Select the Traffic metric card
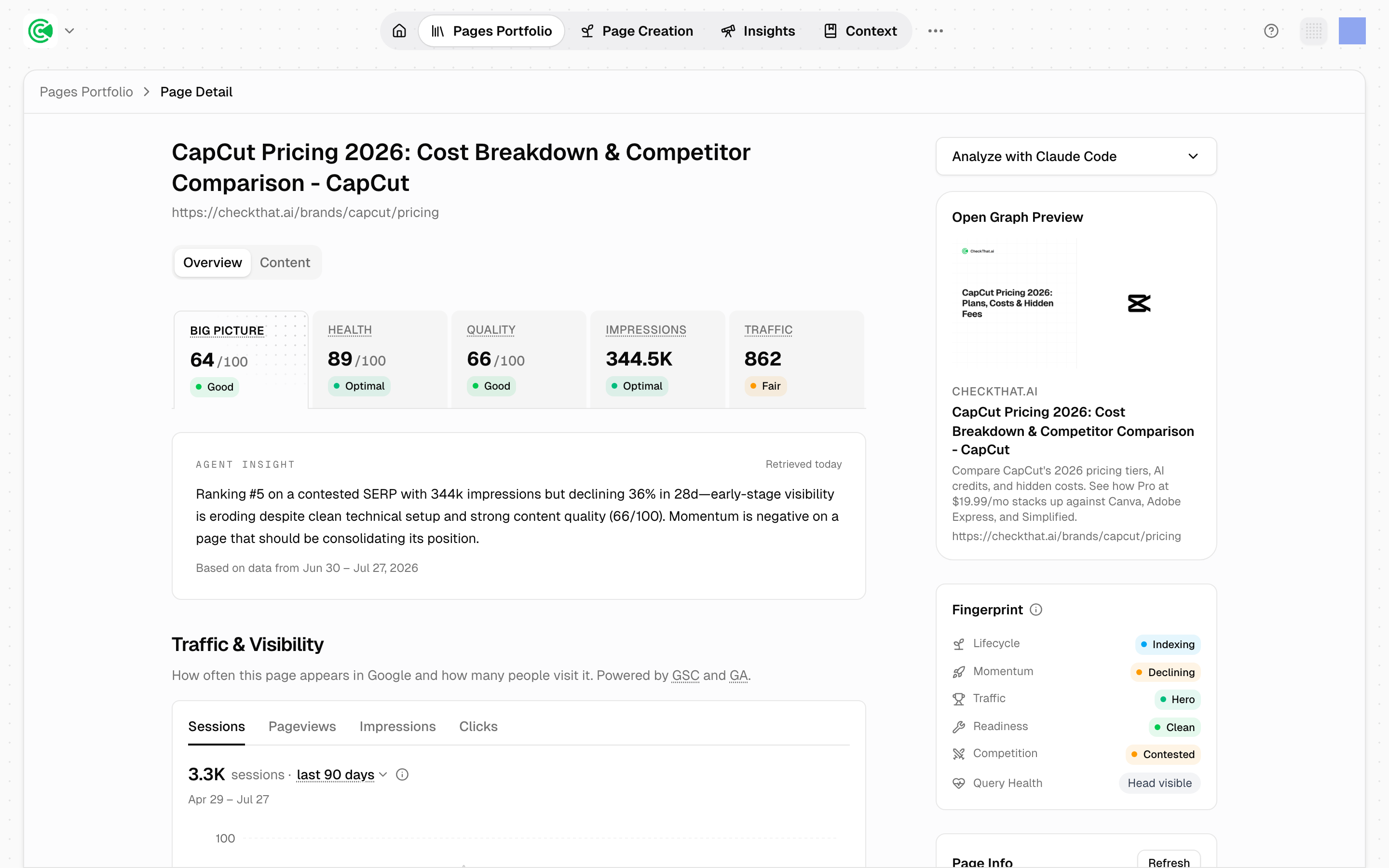The width and height of the screenshot is (1389, 868). pyautogui.click(x=797, y=359)
